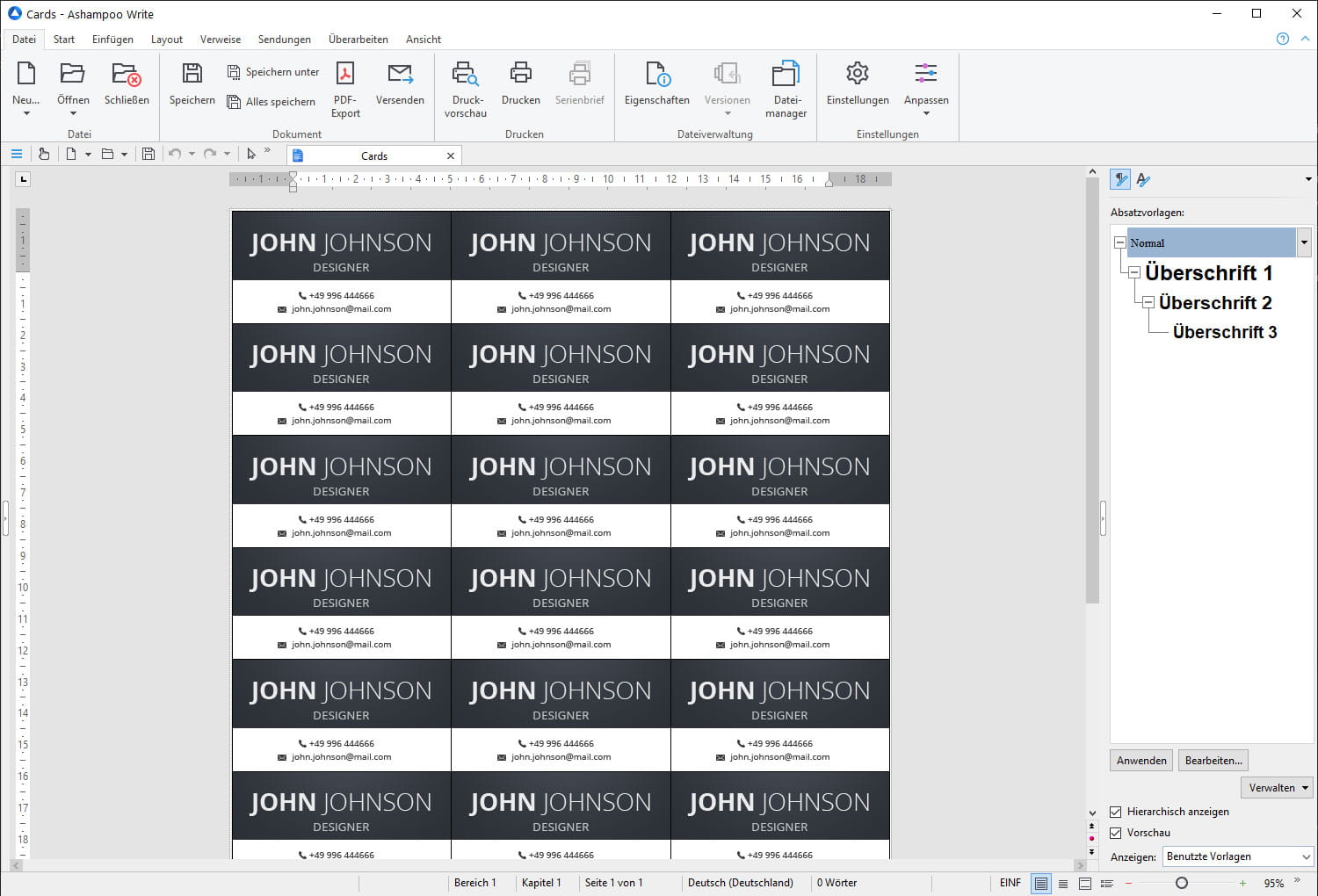
Task: Open the Layout ribbon tab
Action: tap(166, 40)
